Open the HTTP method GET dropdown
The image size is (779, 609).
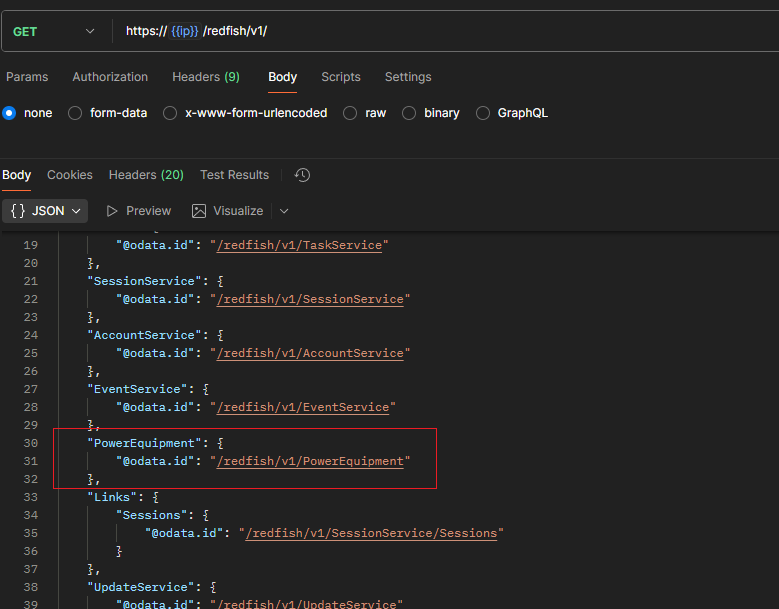(x=54, y=31)
